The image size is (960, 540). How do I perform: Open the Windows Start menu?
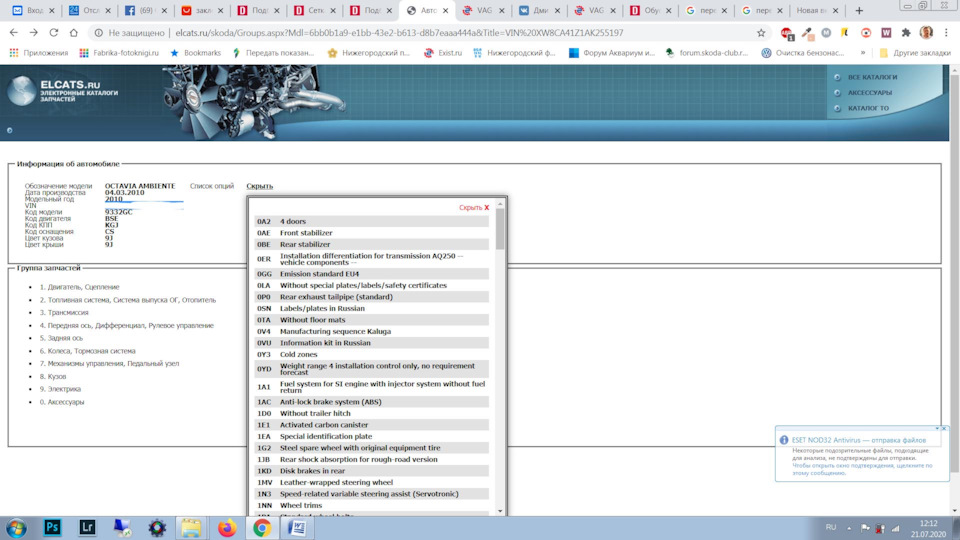tap(17, 528)
